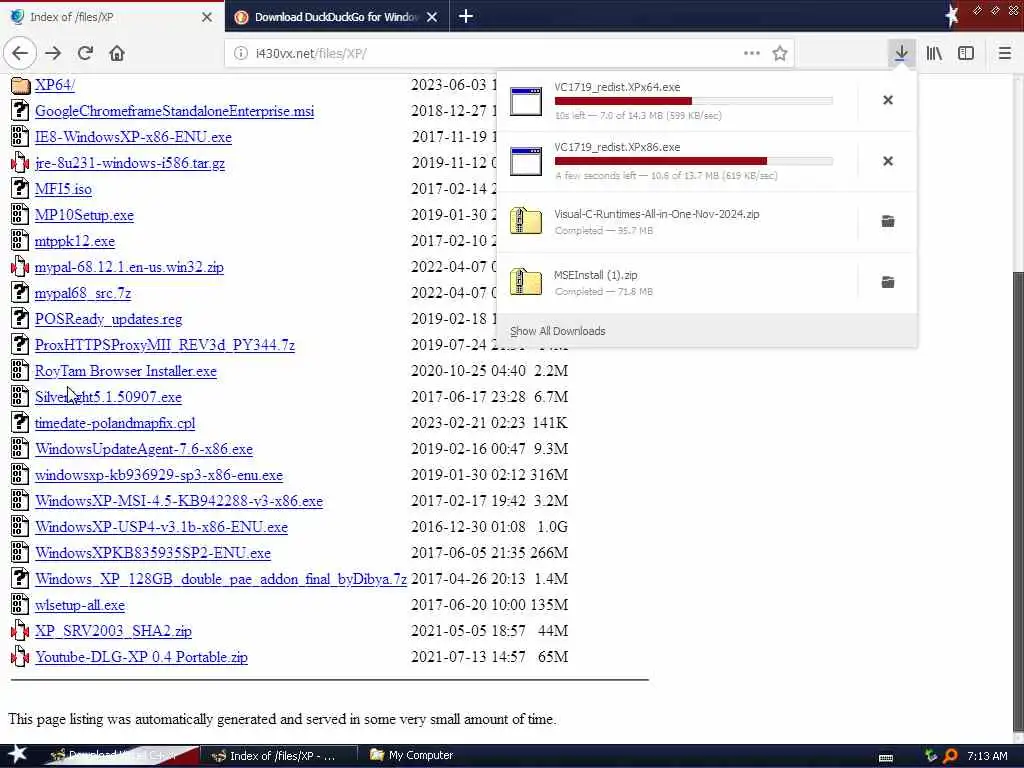Screen dimensions: 1024x768
Task: Click the 7:13 AM taskbar clock
Action: (x=987, y=756)
